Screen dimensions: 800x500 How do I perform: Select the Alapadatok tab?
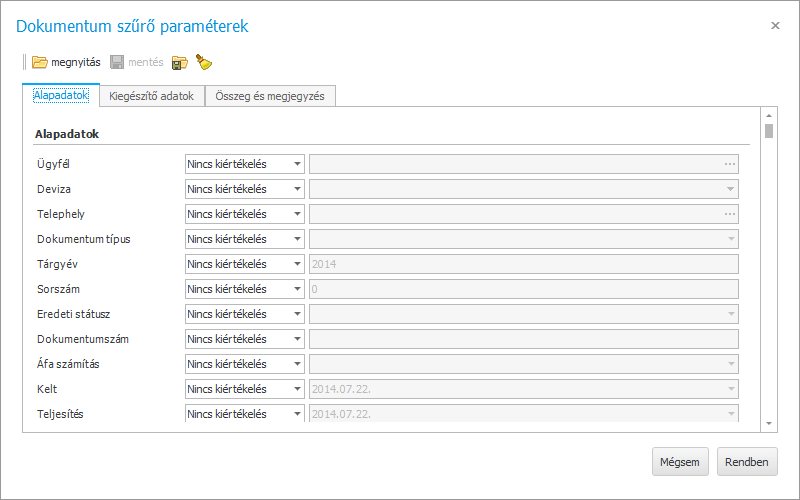point(61,95)
